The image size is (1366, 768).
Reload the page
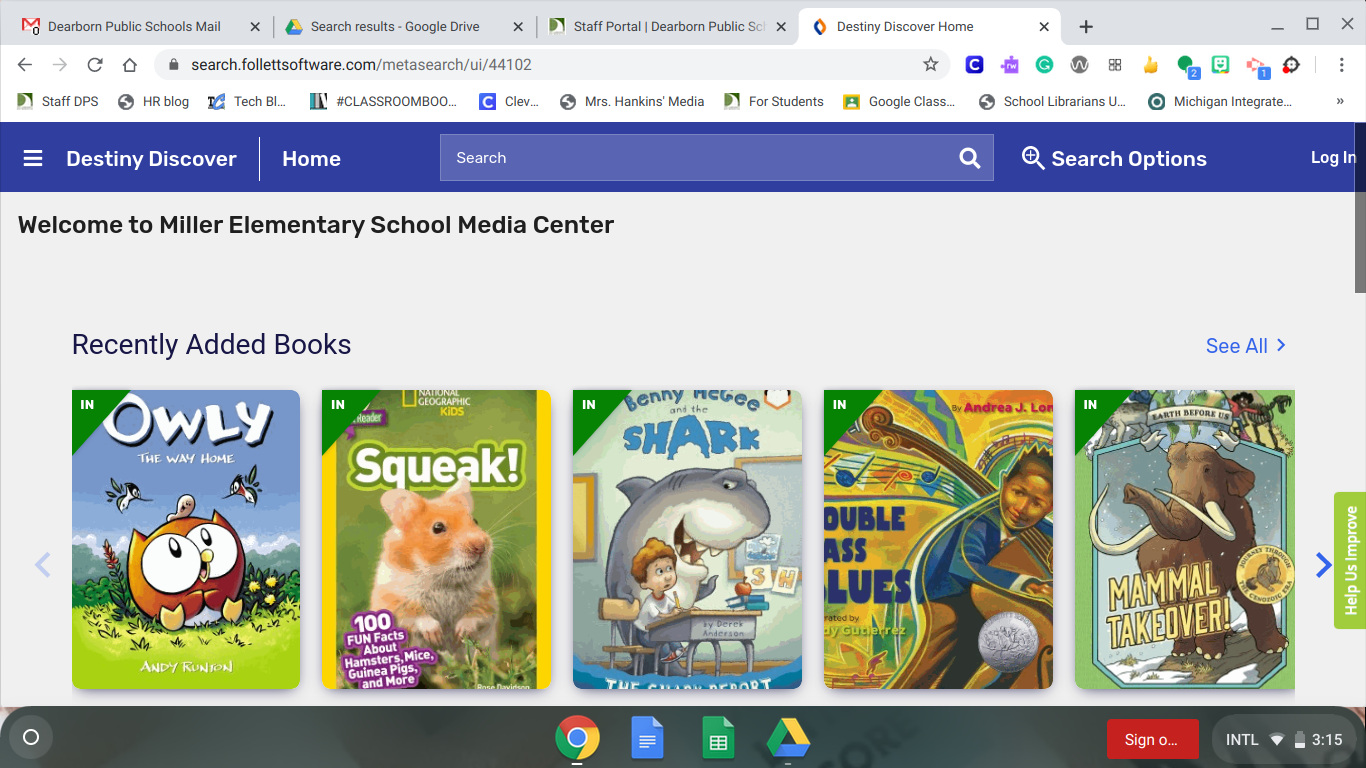tap(95, 65)
